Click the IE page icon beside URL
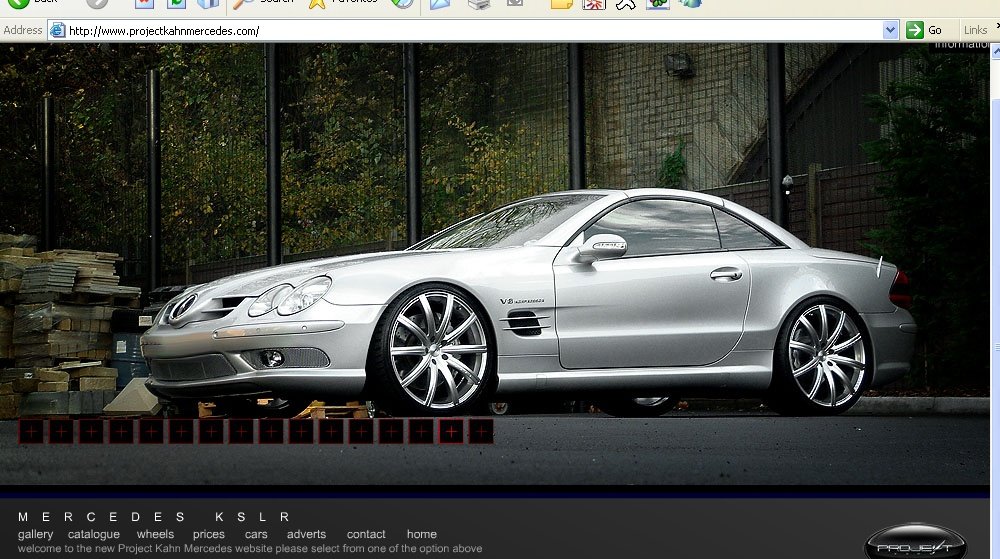Screen dimensions: 1000x559 tap(57, 30)
